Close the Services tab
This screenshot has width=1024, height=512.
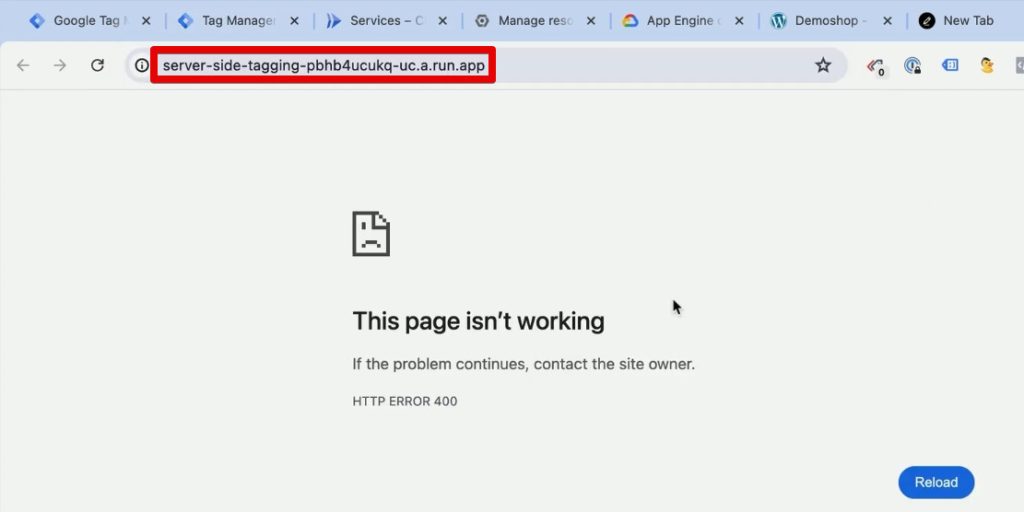[443, 21]
